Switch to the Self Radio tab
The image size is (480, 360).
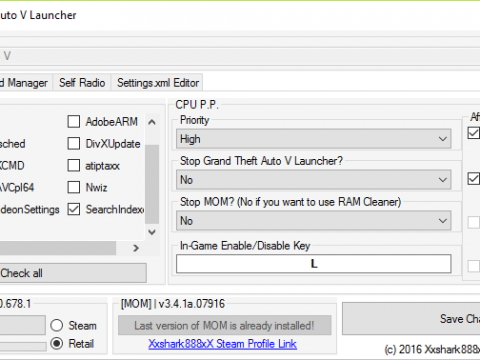click(x=82, y=83)
